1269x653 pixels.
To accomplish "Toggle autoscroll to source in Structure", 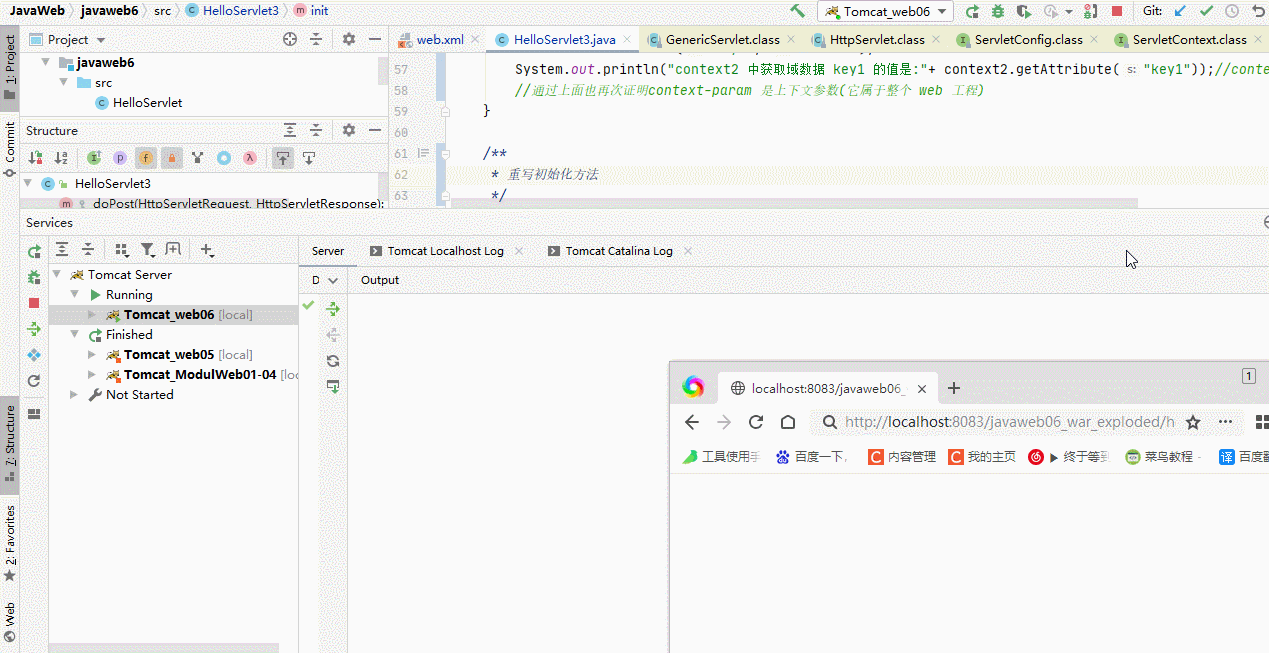I will coord(283,158).
